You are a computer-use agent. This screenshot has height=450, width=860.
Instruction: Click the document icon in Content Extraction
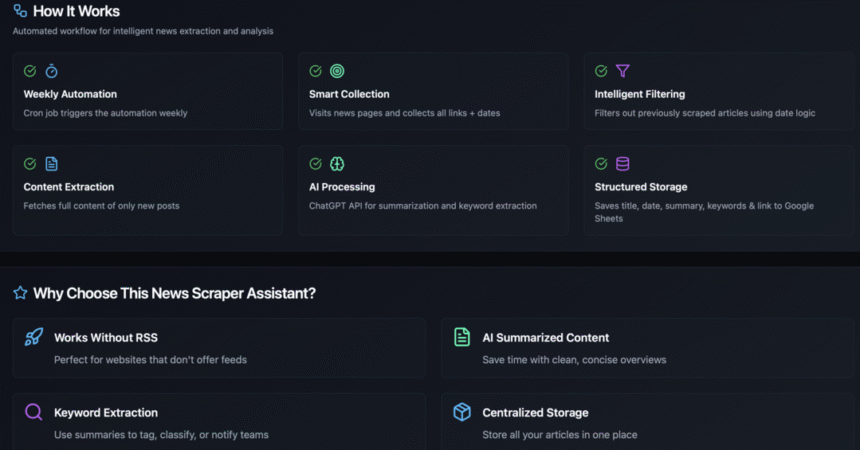click(x=52, y=164)
